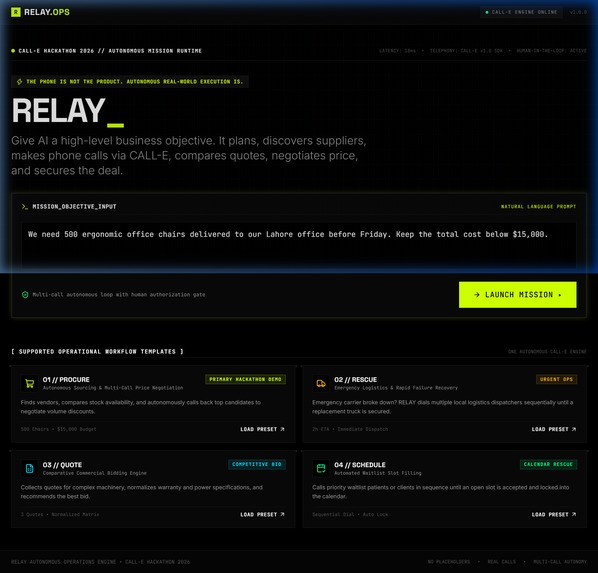Click the PRIMARY HACKATHON DEMO badge
This screenshot has height=573, width=598.
coord(245,379)
